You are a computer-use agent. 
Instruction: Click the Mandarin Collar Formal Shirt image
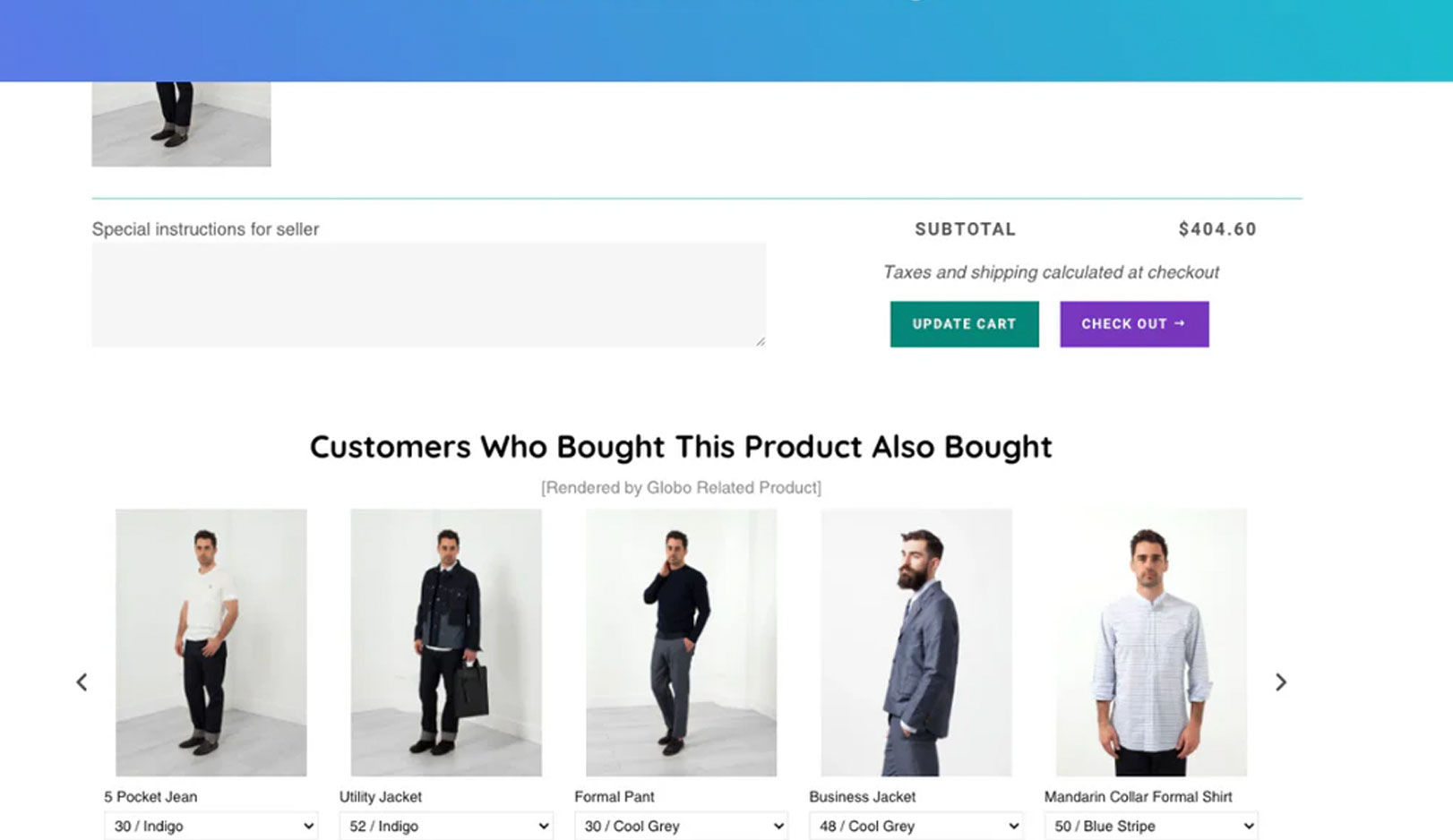(1151, 643)
